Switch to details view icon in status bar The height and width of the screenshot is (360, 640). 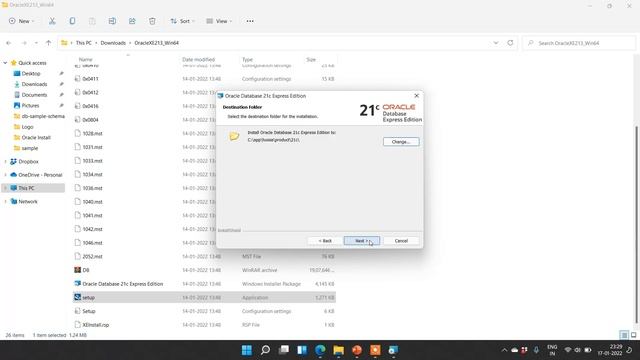point(624,335)
